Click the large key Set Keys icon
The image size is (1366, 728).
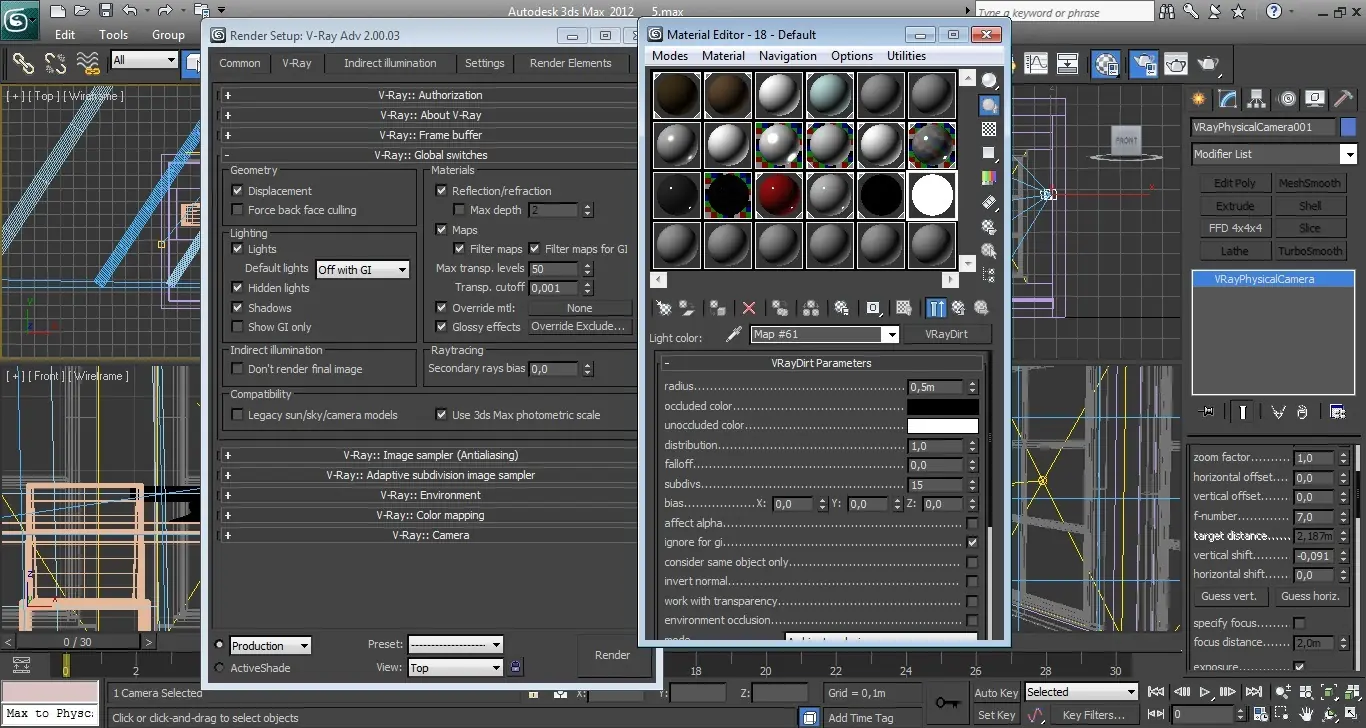click(x=946, y=703)
